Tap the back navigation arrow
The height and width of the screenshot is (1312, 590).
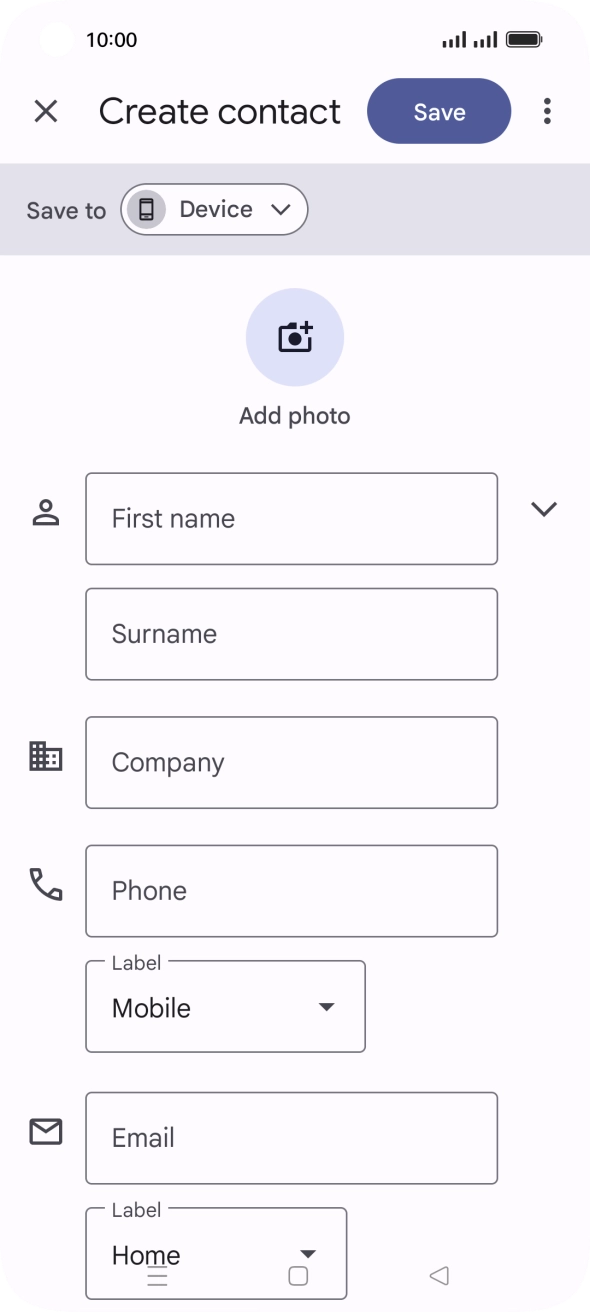pyautogui.click(x=437, y=1276)
